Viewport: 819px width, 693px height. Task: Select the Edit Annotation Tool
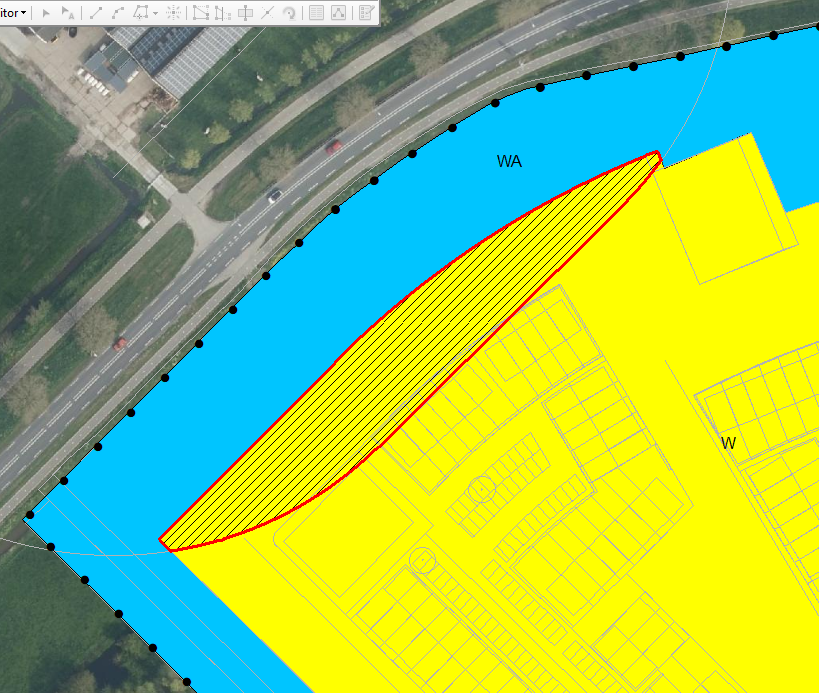[x=68, y=13]
